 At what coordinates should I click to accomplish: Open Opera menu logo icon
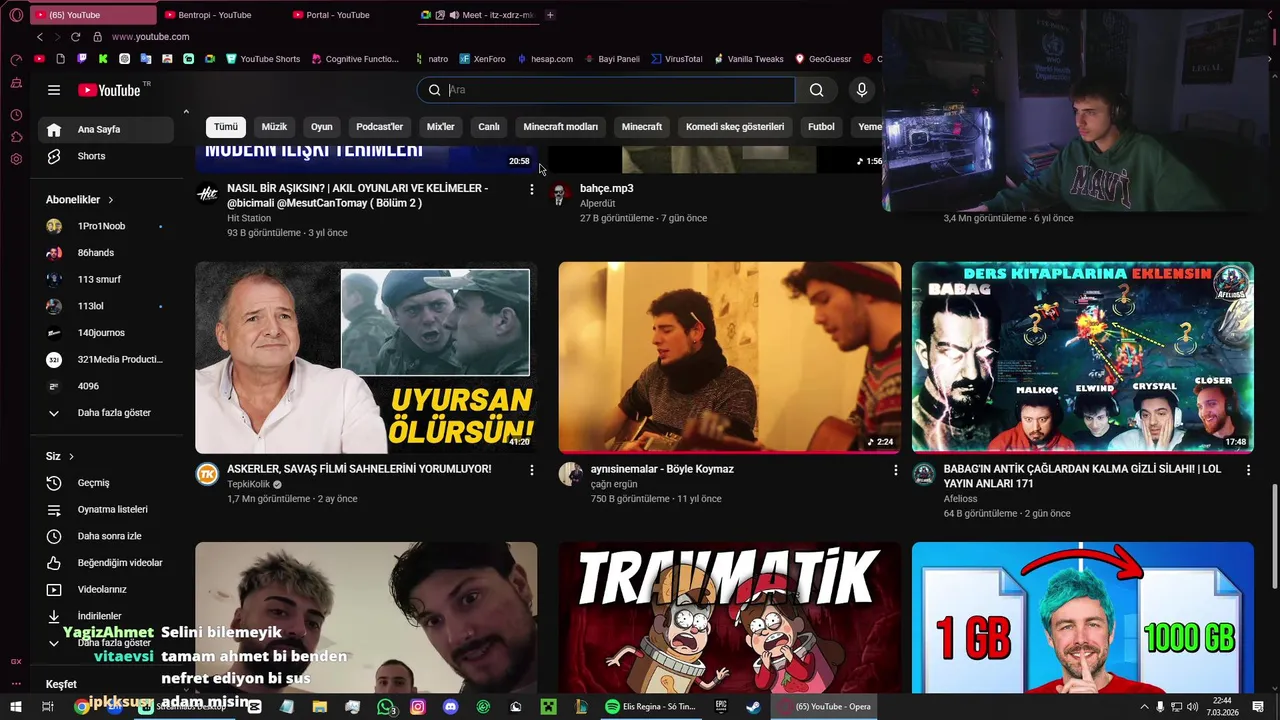pos(16,15)
